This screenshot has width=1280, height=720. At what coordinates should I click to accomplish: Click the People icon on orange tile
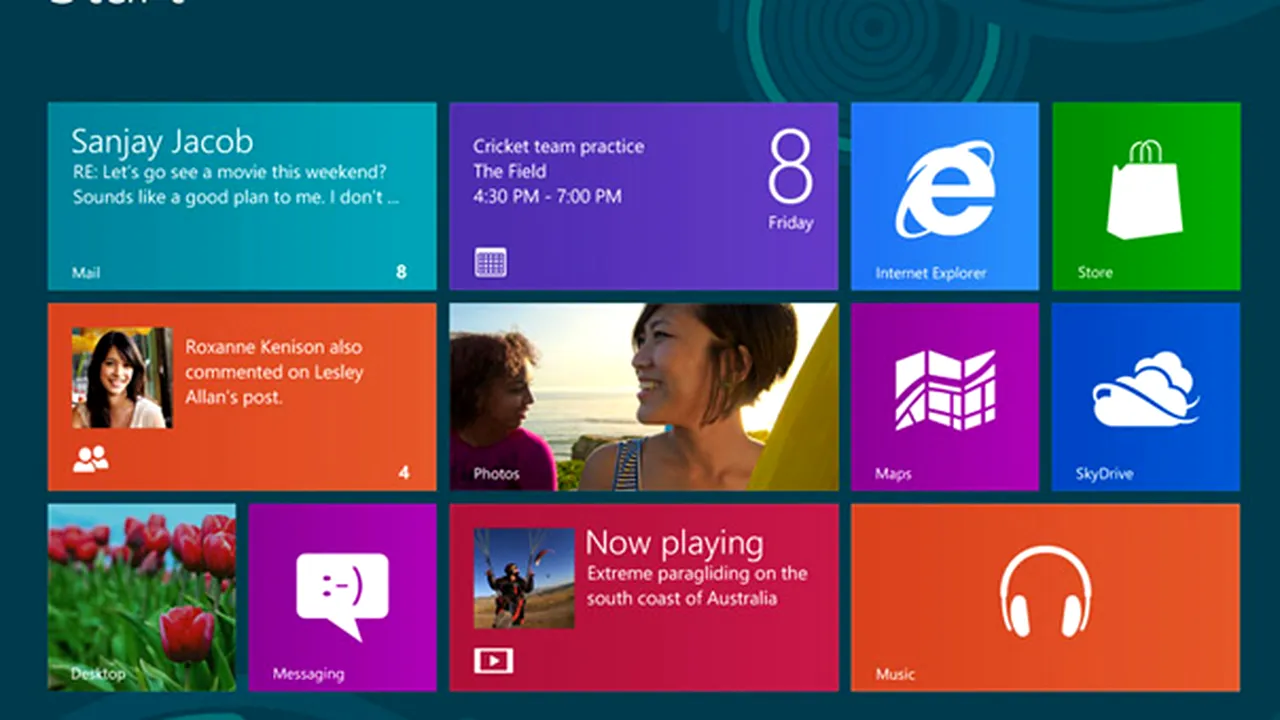click(90, 459)
